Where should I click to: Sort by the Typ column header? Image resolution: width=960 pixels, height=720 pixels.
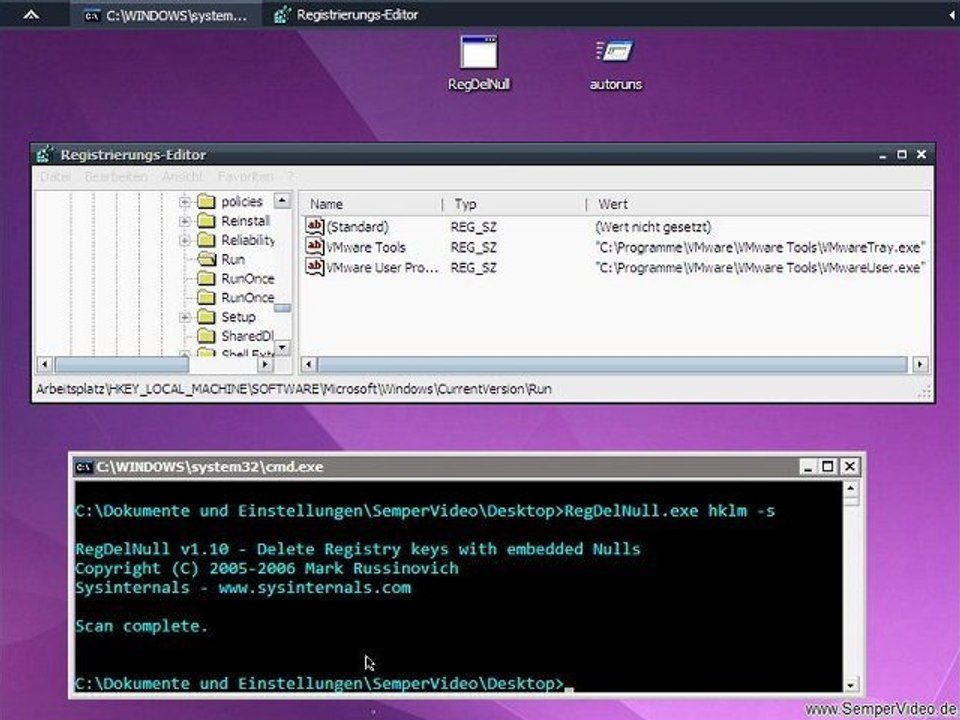[514, 204]
